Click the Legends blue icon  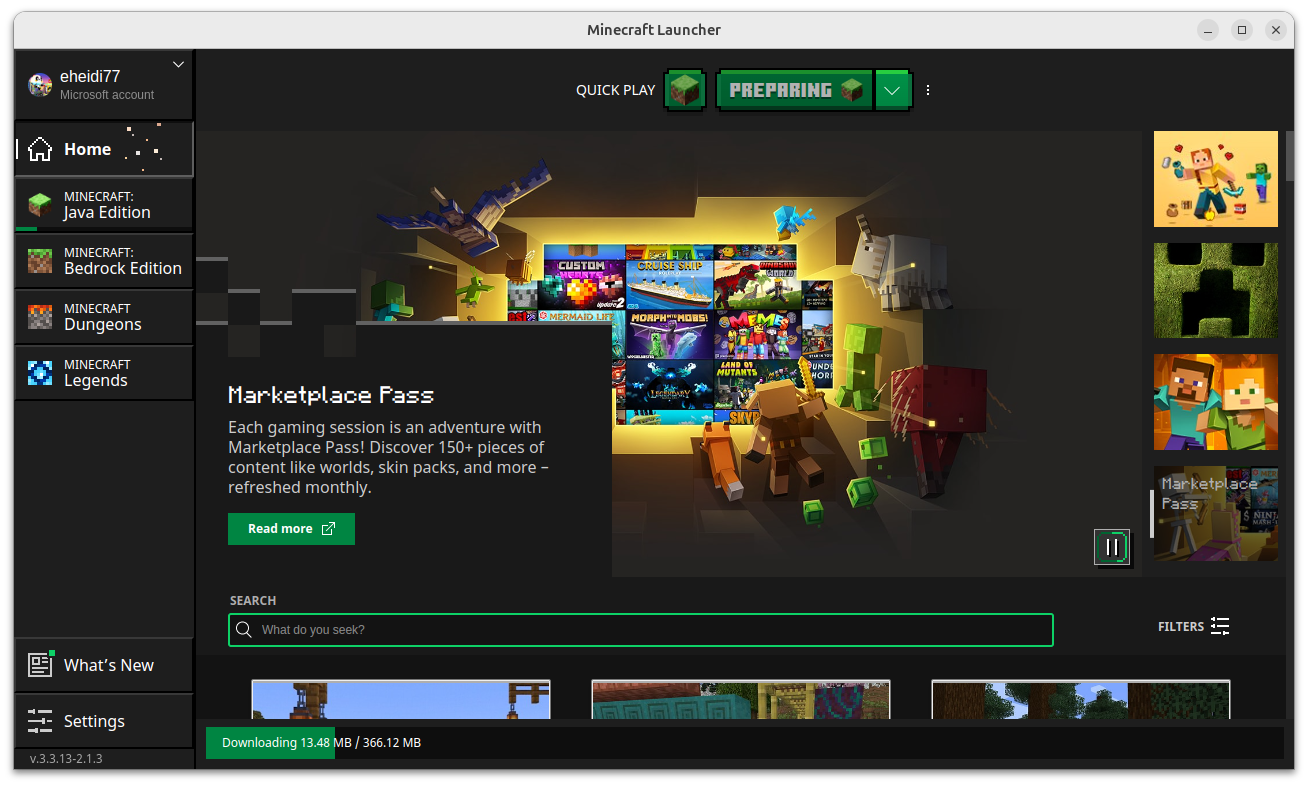click(x=40, y=373)
